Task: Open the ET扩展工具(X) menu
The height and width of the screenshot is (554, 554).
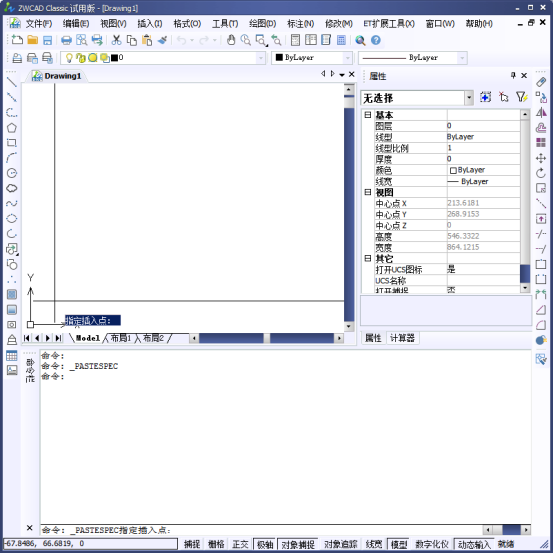Action: (x=389, y=24)
